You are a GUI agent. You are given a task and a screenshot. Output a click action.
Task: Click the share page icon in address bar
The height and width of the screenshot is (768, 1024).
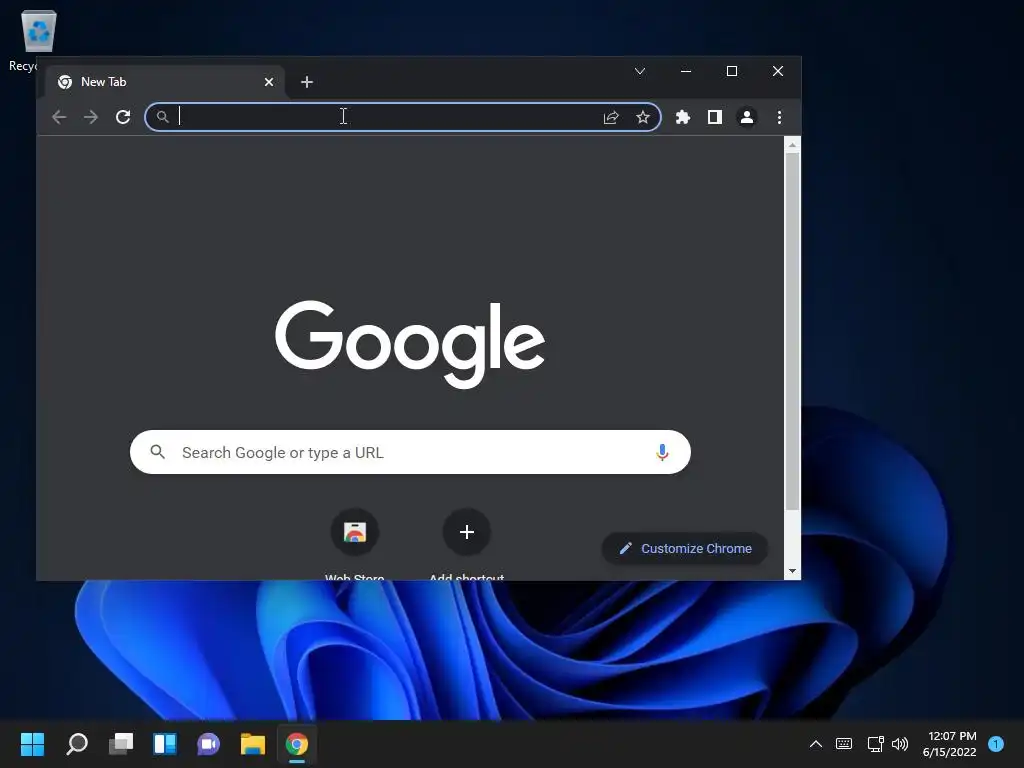pyautogui.click(x=611, y=117)
